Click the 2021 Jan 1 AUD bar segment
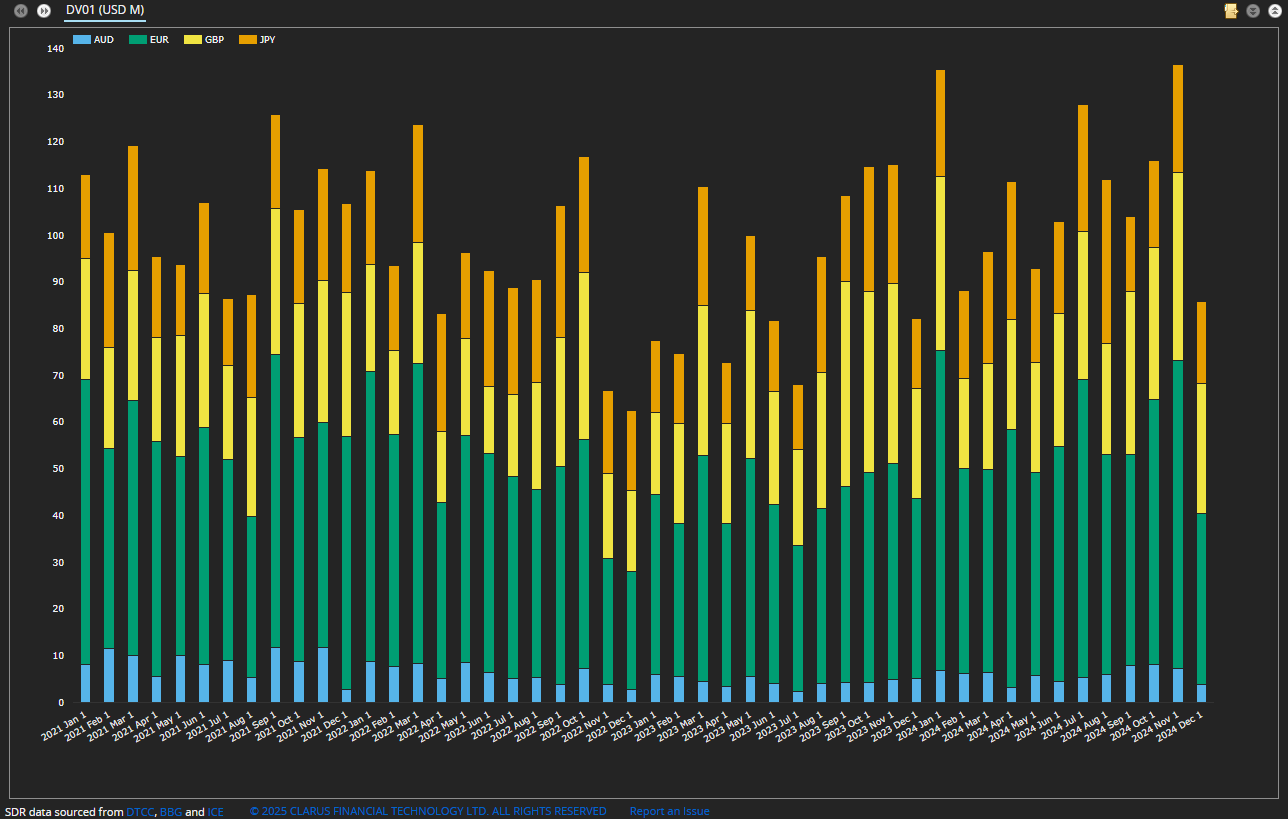 coord(86,683)
